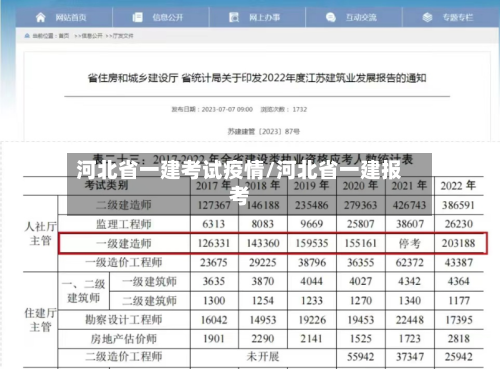This screenshot has height=369, width=500.
Task: Click the cell value 155161
Action: coord(361,243)
